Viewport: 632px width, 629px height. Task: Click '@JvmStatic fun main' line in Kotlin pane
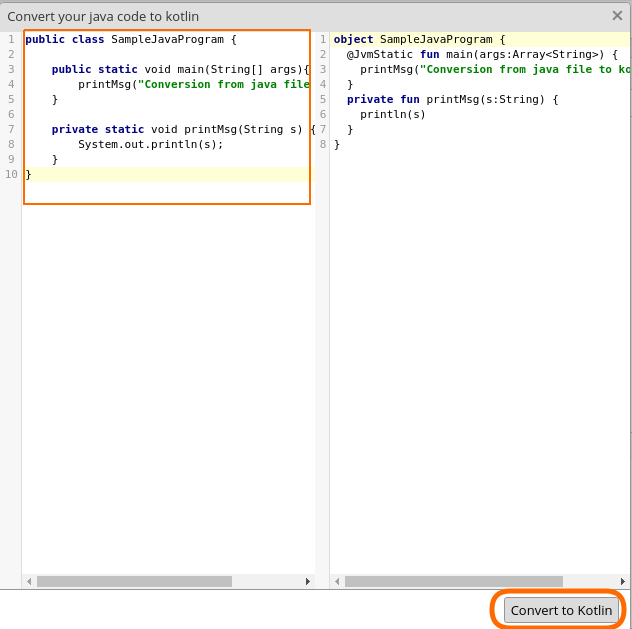[482, 54]
